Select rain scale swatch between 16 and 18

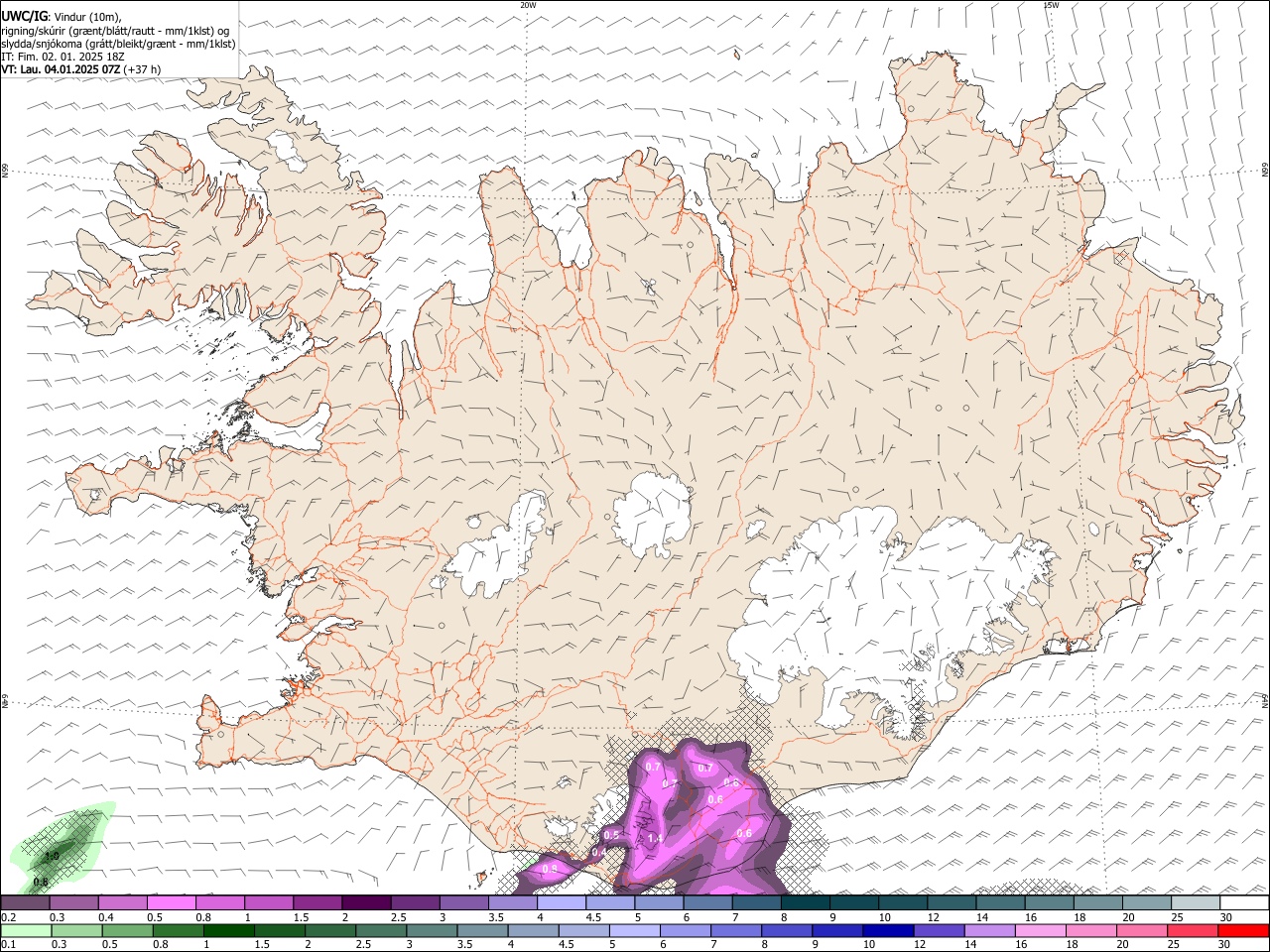point(1040,931)
